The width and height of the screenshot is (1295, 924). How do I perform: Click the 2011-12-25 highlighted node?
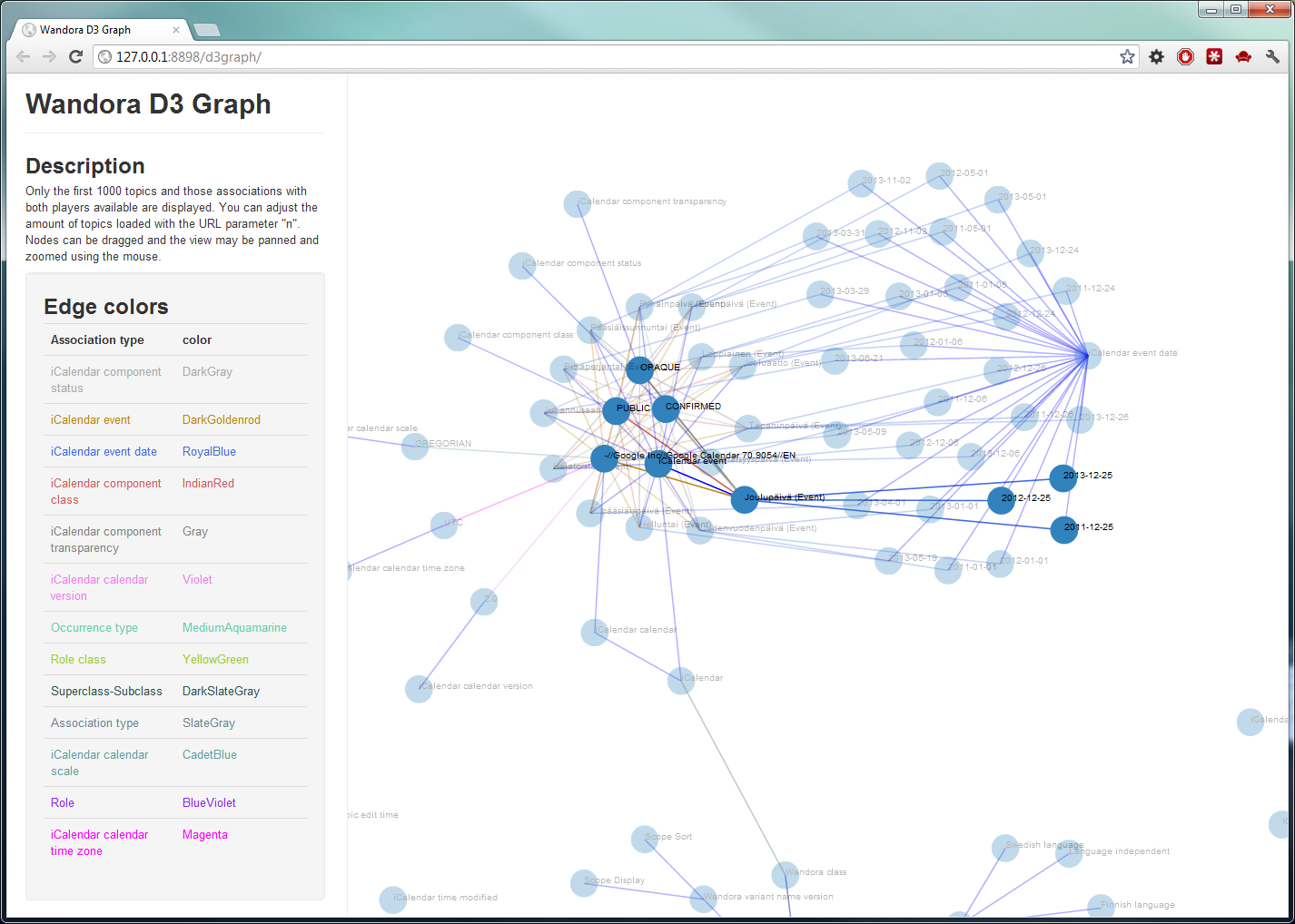tap(1063, 529)
